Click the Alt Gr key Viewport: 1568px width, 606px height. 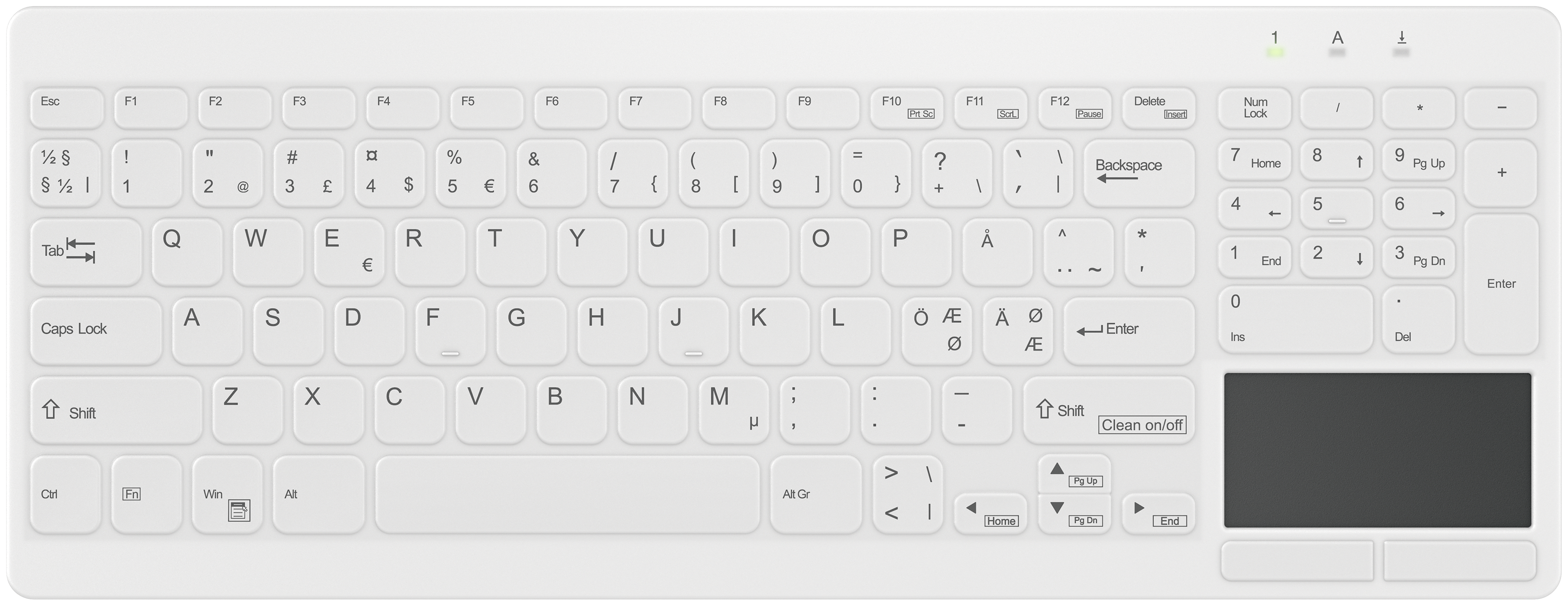coord(816,495)
